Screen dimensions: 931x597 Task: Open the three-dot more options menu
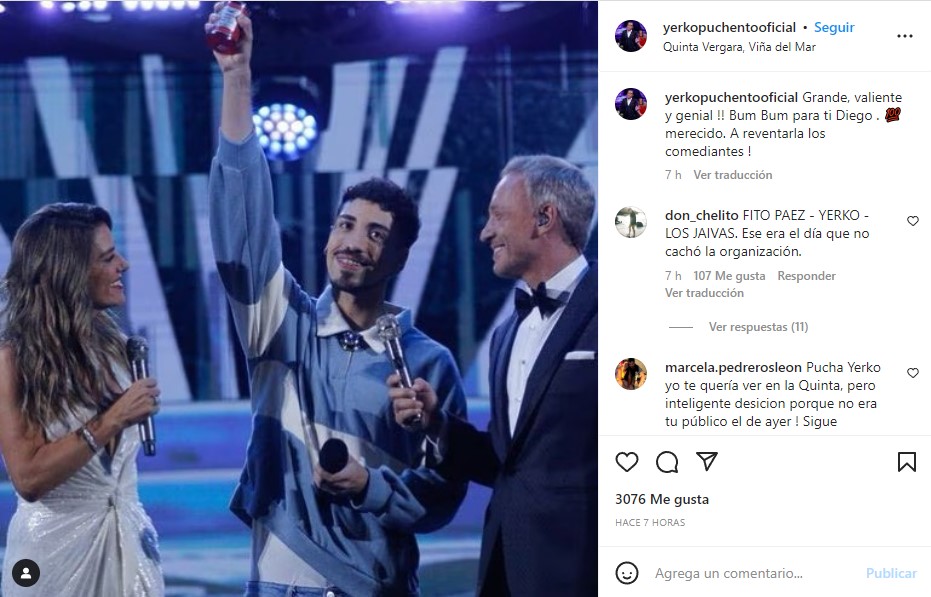[904, 36]
